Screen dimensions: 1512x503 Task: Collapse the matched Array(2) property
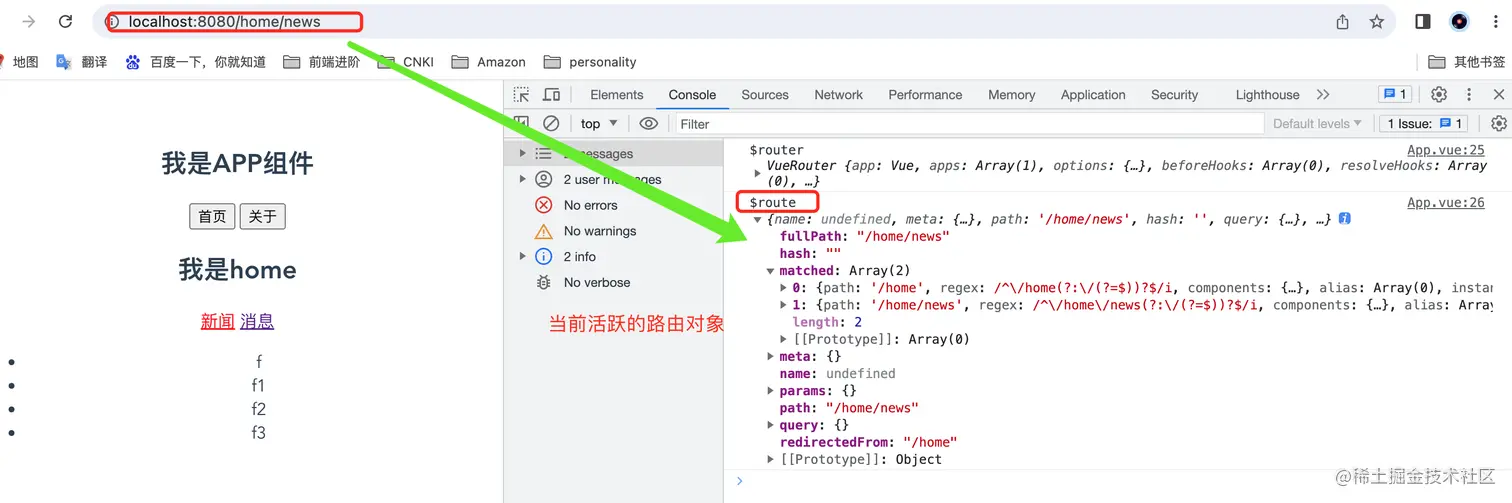(x=770, y=271)
